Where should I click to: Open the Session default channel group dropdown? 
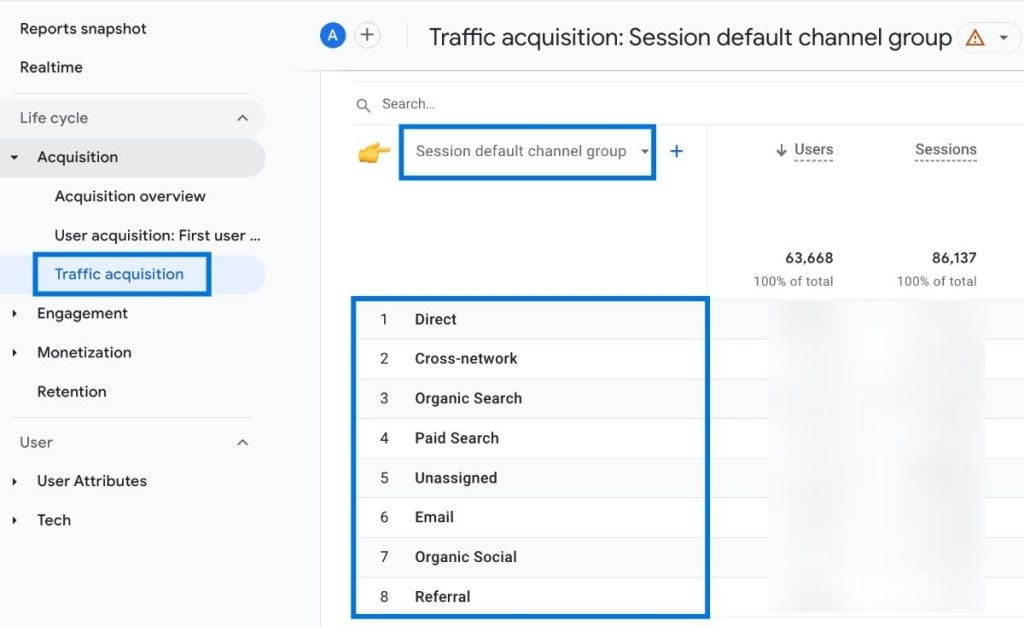point(527,152)
